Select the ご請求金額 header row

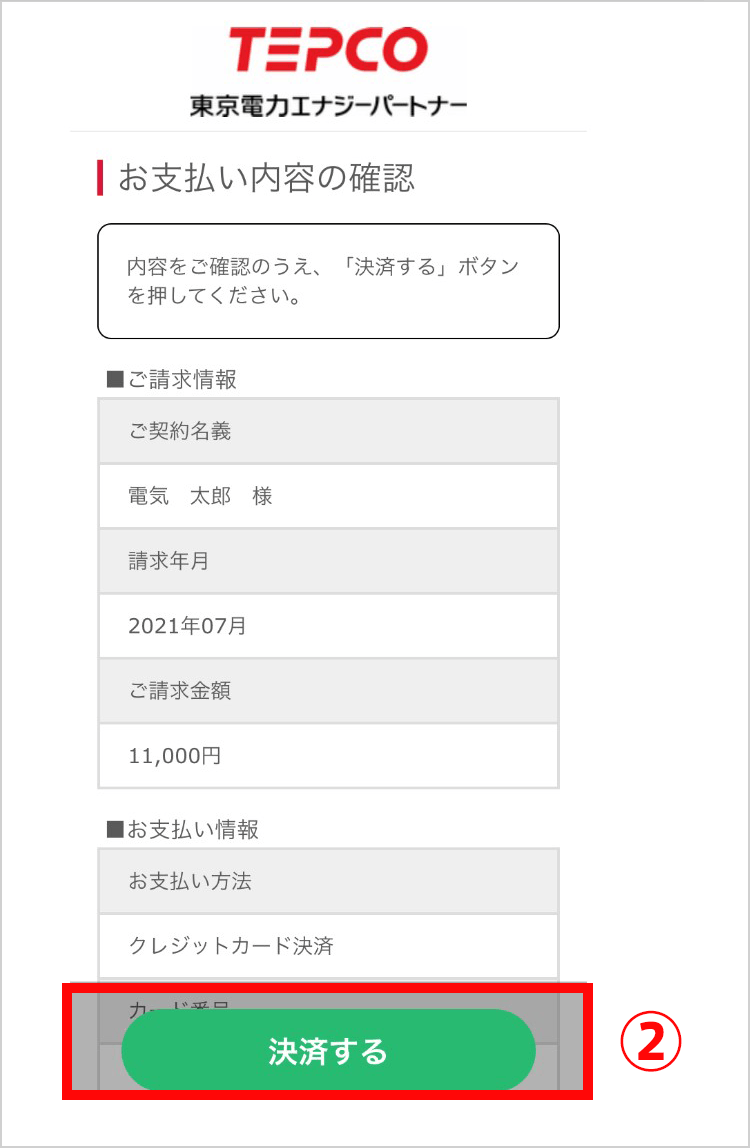point(328,690)
